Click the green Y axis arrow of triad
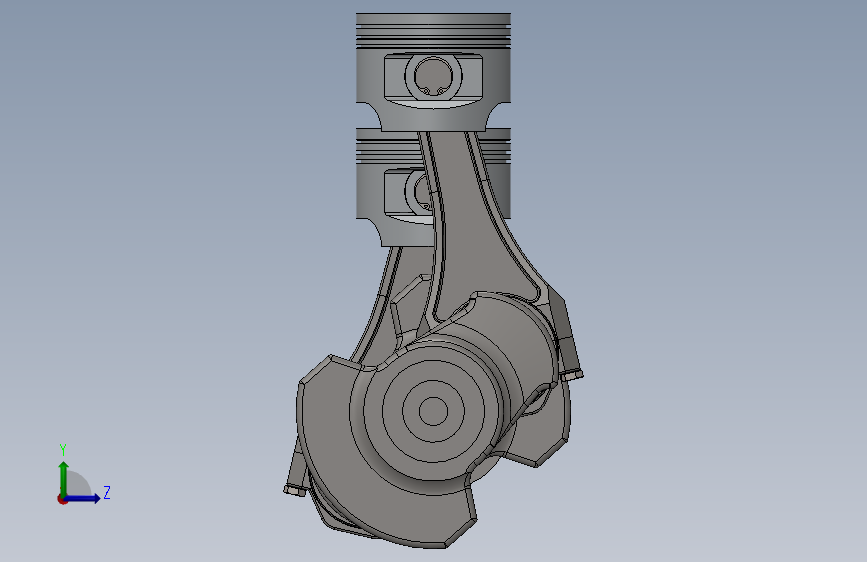Viewport: 867px width, 562px height. (x=64, y=478)
